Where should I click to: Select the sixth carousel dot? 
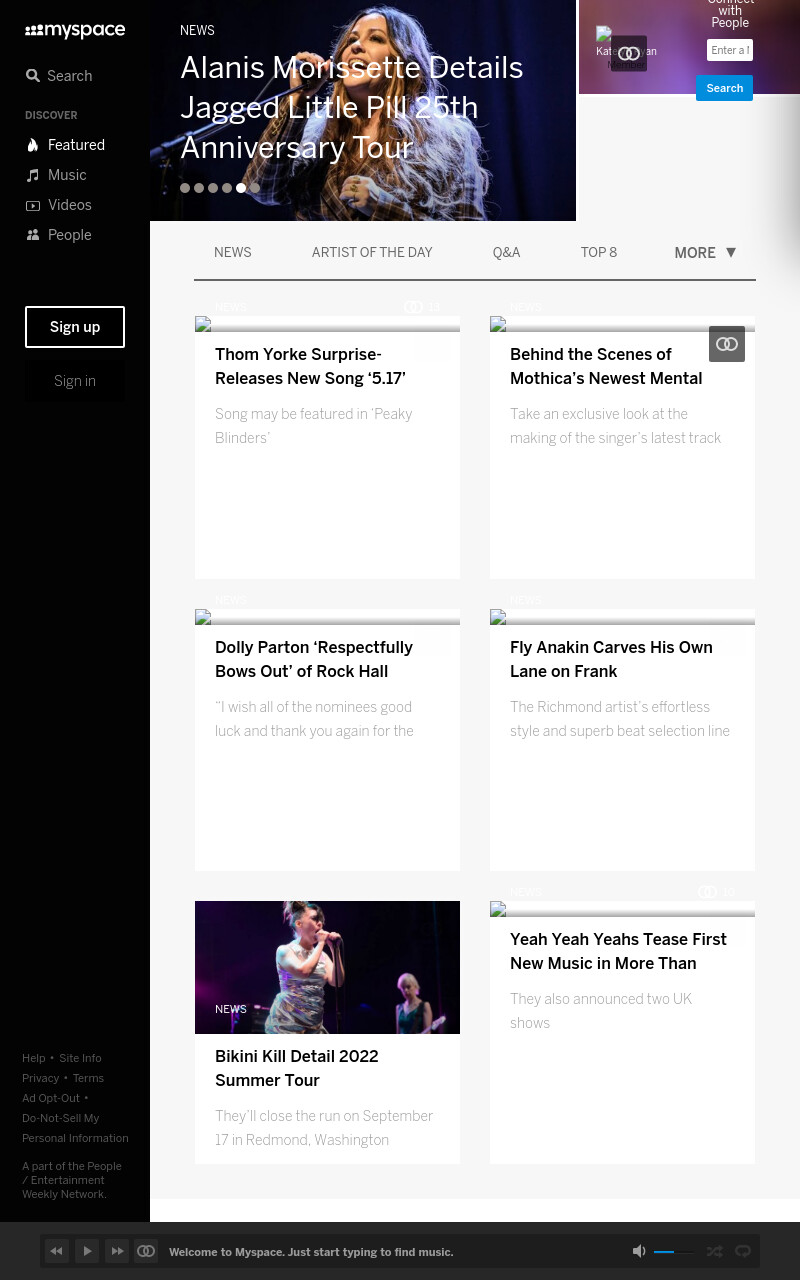click(x=255, y=188)
